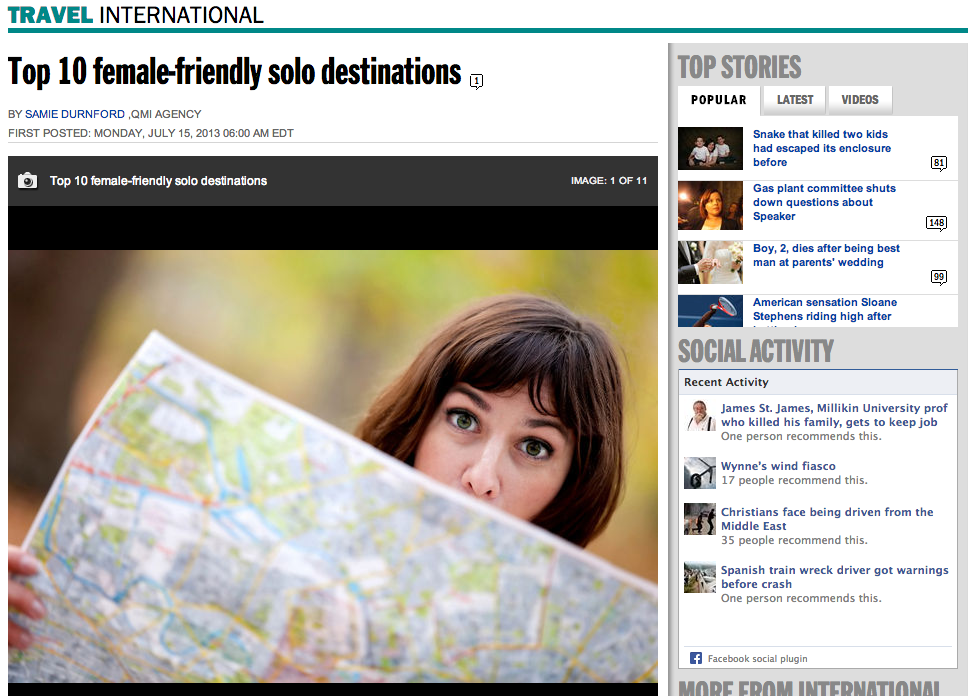969x696 pixels.
Task: Click the TRAVEL section header link
Action: (x=50, y=15)
